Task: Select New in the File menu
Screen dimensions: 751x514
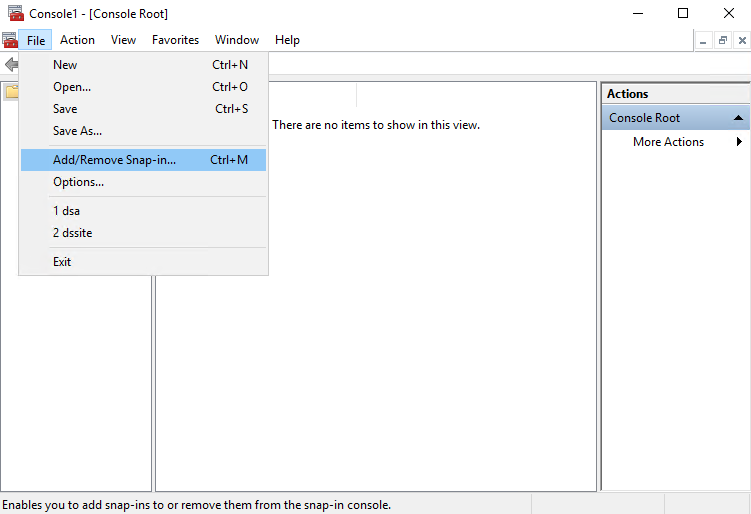Action: [65, 64]
